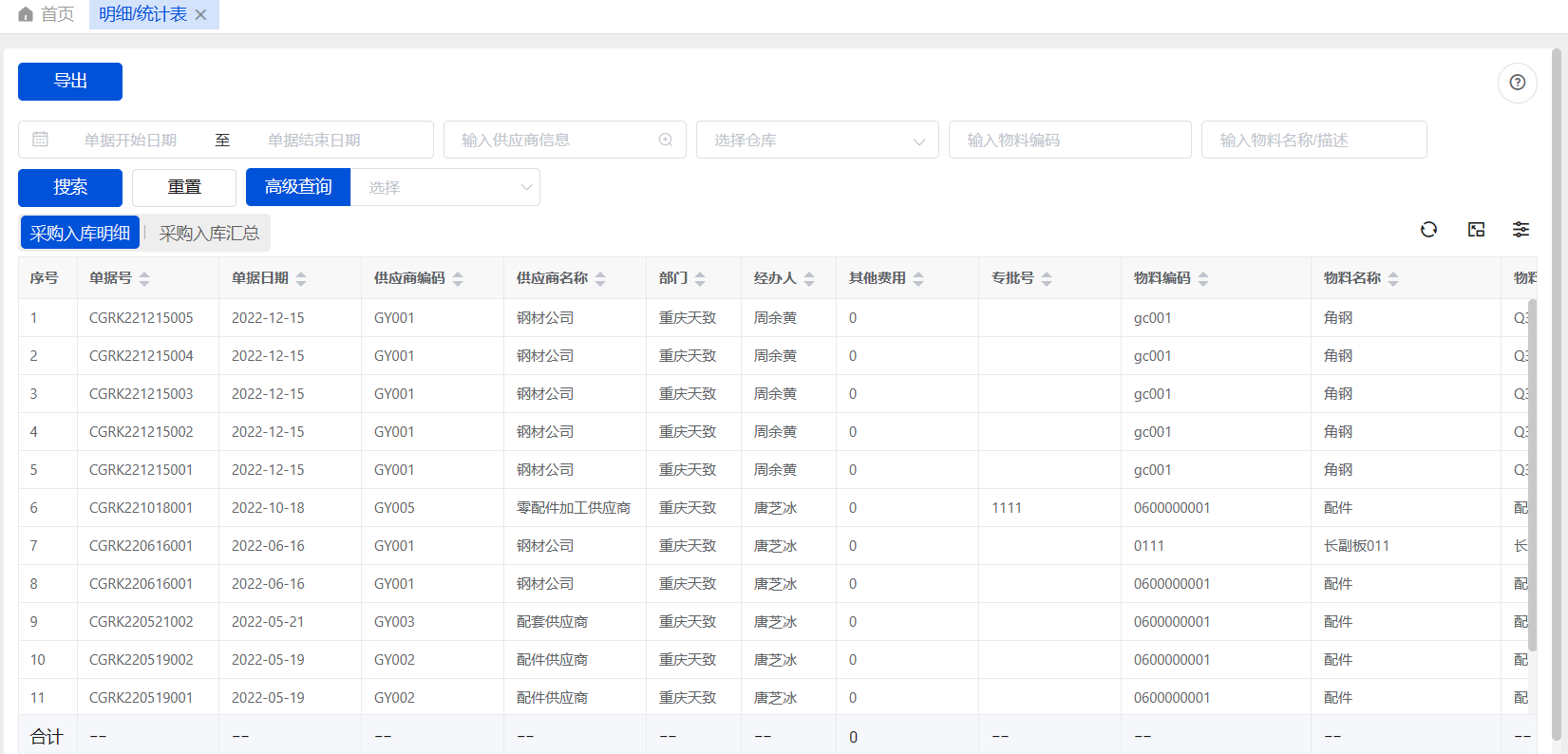
Task: Click date cell 2022-10-18
Action: [x=268, y=508]
